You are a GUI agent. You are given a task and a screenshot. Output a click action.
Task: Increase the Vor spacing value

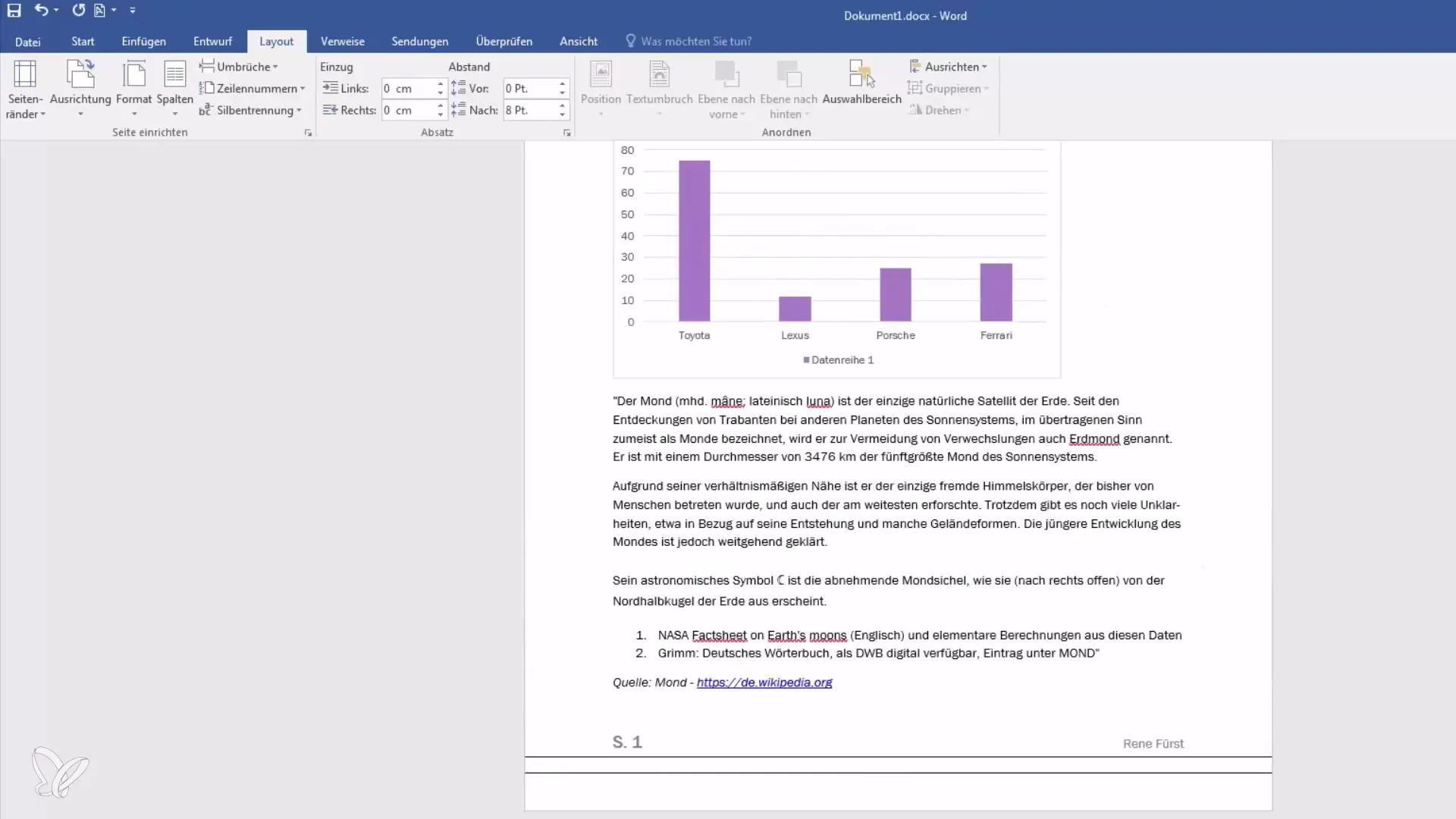click(x=563, y=84)
